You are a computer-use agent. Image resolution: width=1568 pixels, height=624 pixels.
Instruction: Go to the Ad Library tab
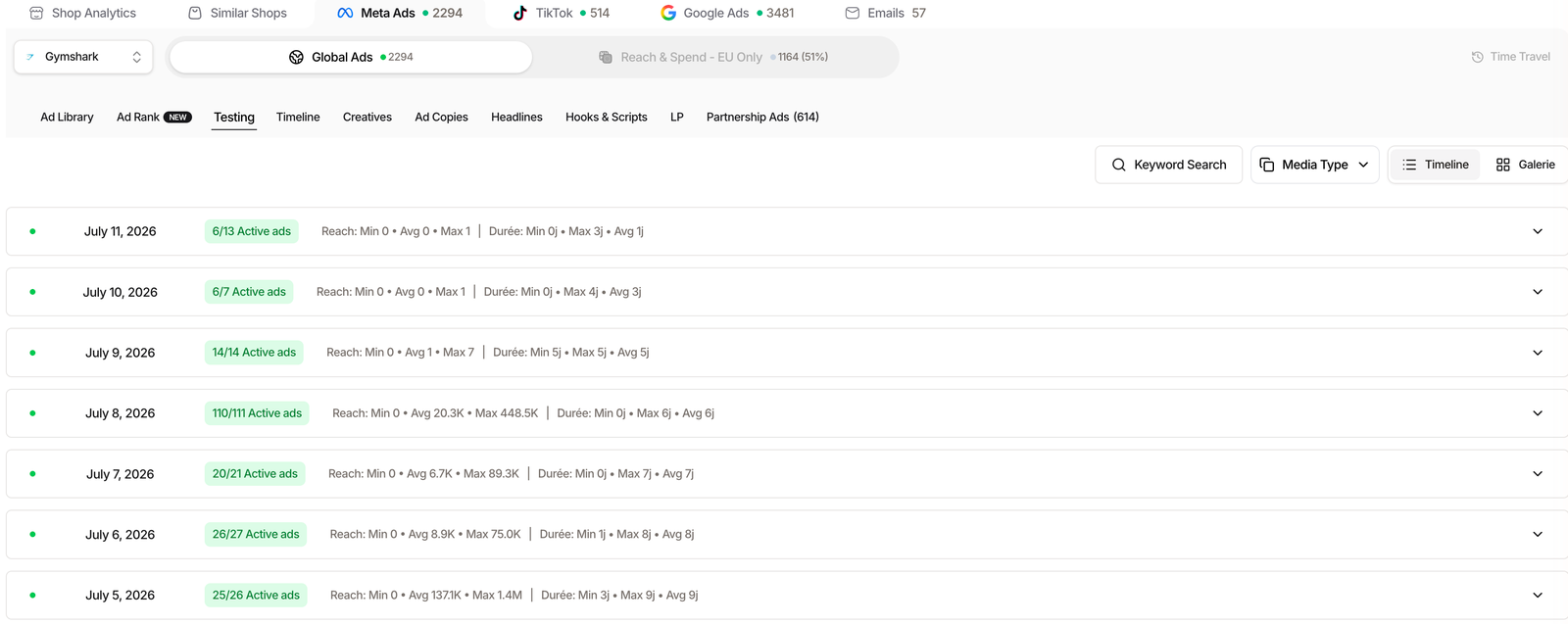click(67, 117)
